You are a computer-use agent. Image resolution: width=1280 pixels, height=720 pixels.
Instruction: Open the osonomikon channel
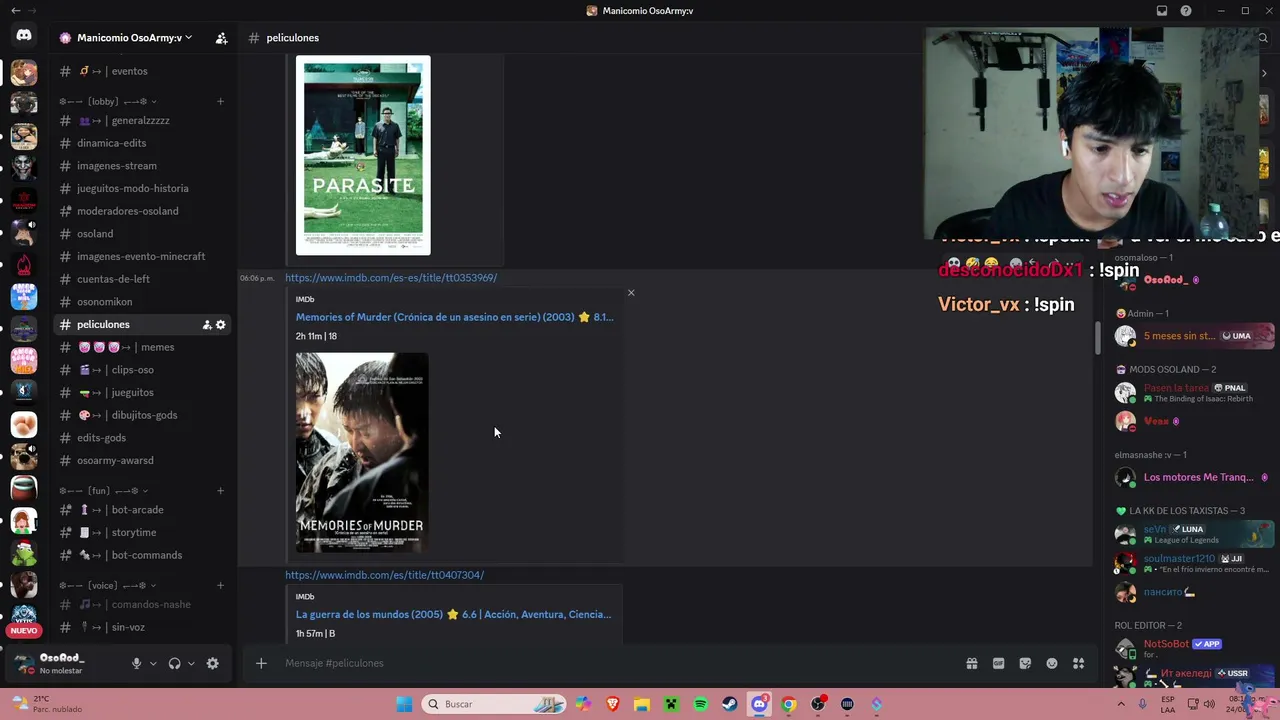point(142,302)
